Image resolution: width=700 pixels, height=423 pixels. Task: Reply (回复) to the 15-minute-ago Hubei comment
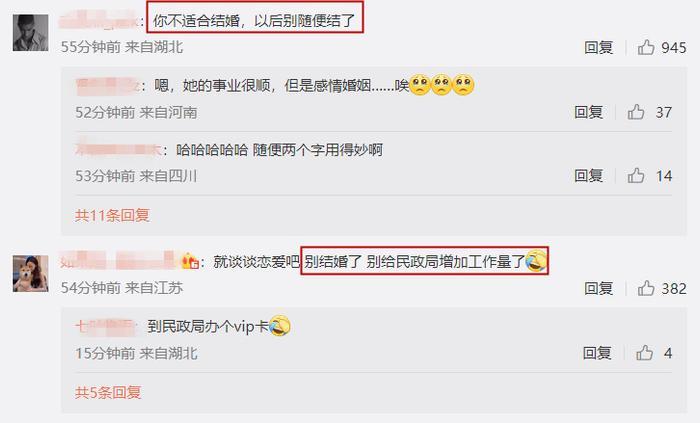point(597,353)
